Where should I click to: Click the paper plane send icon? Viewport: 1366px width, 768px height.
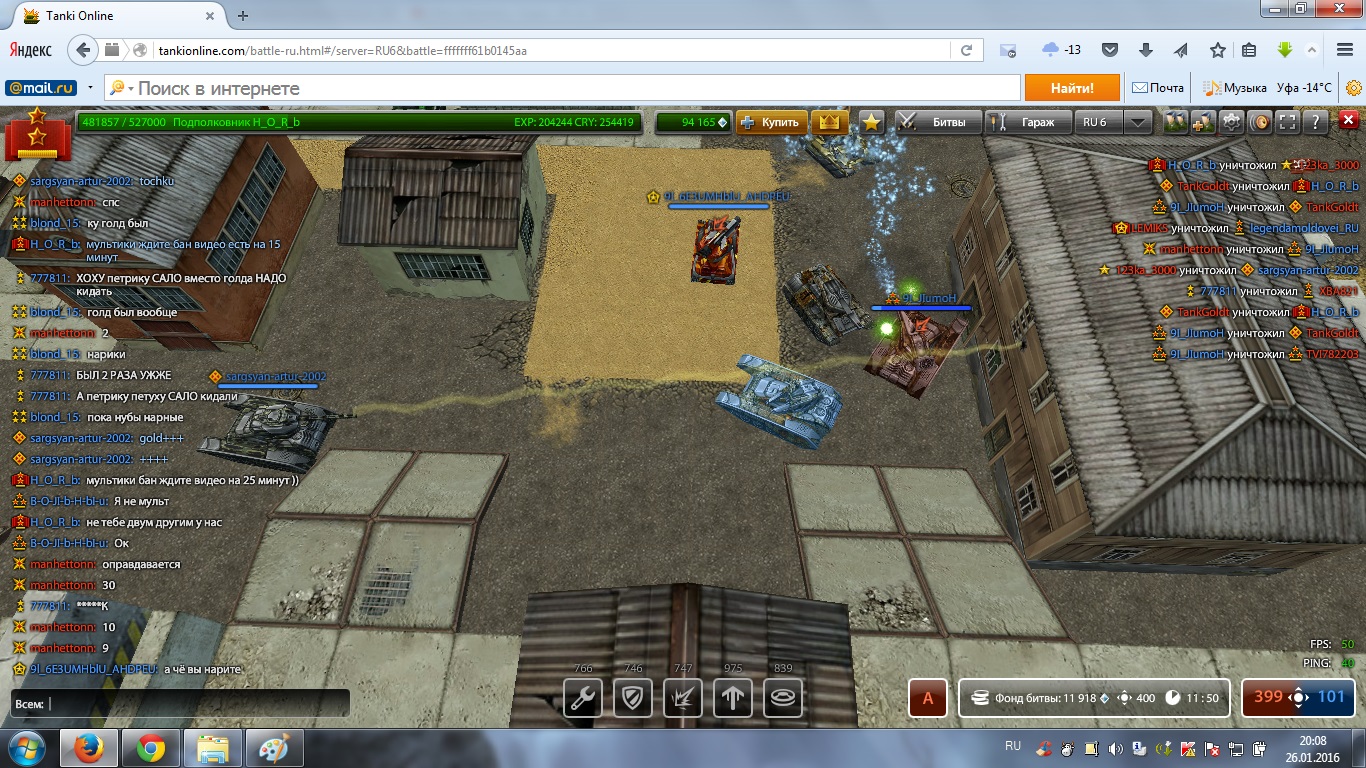(1181, 50)
